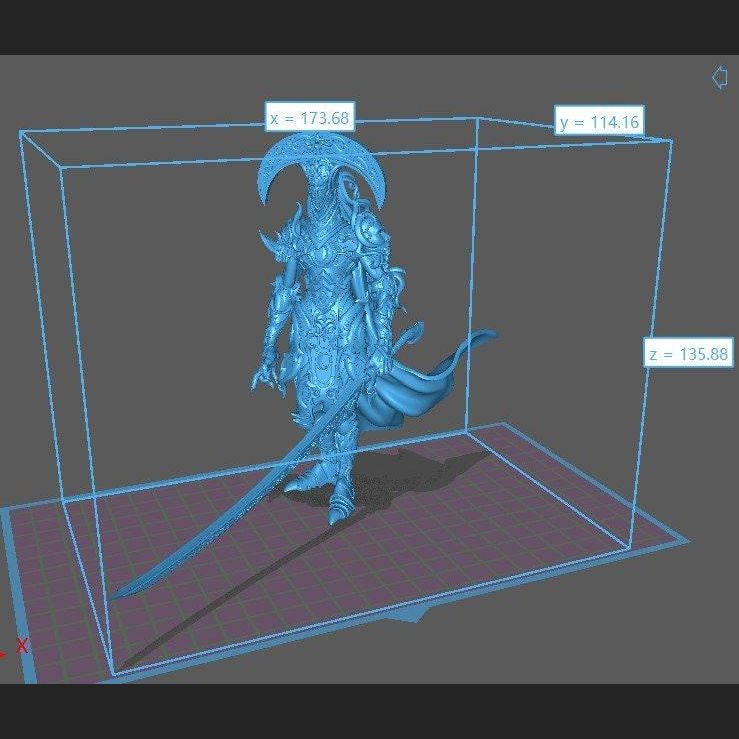Click the leftmost corner of the build plate

[x=8, y=510]
